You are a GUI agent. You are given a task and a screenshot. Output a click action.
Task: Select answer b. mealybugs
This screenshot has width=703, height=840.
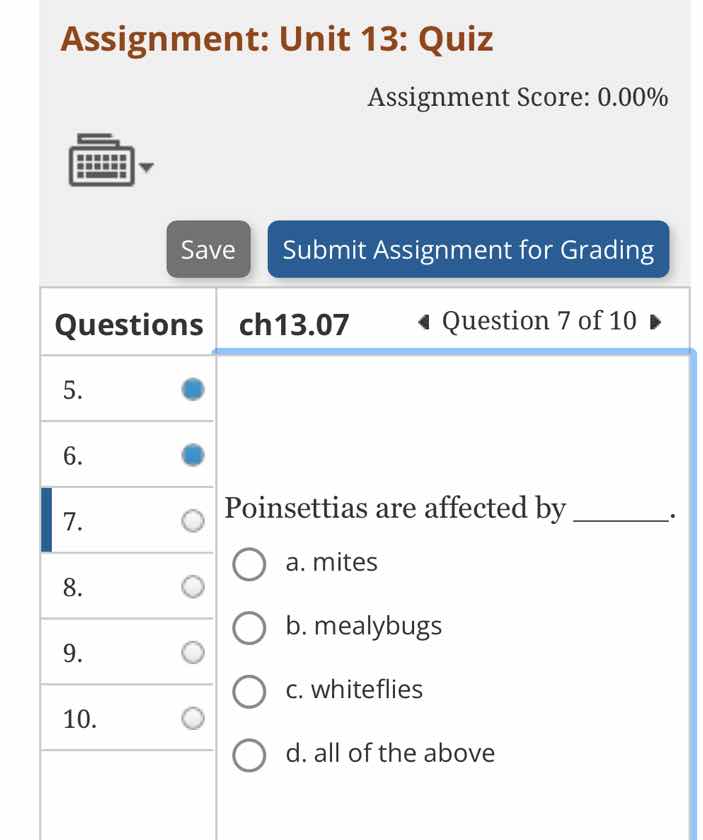249,628
